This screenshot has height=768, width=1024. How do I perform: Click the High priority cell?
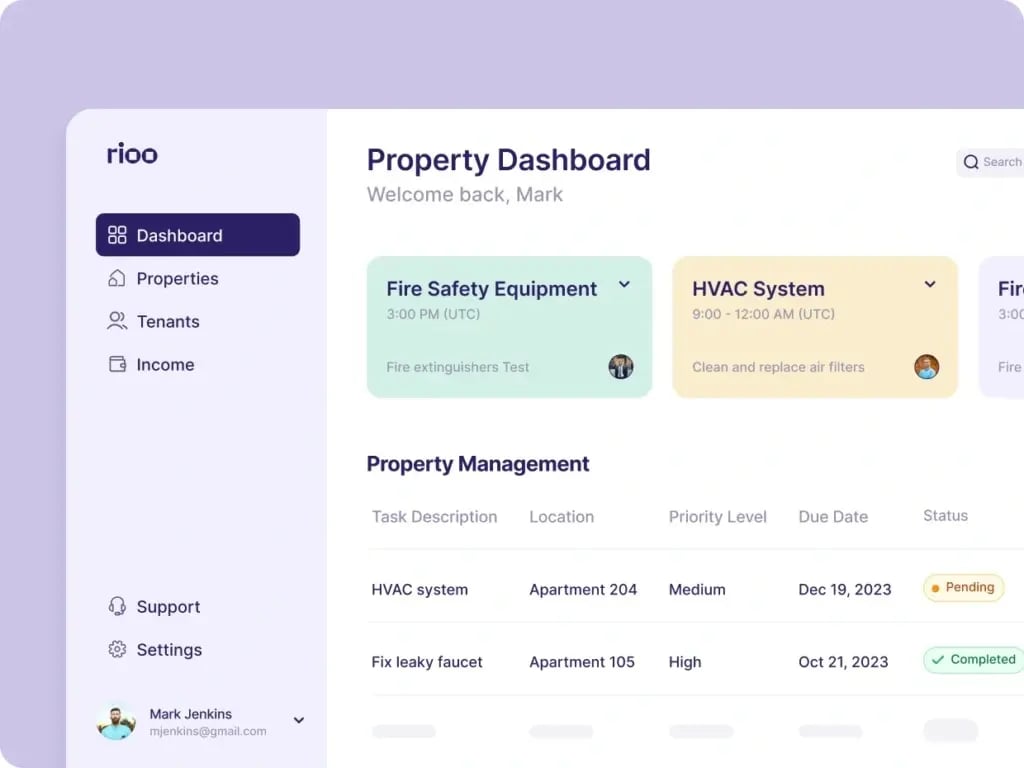pos(685,662)
